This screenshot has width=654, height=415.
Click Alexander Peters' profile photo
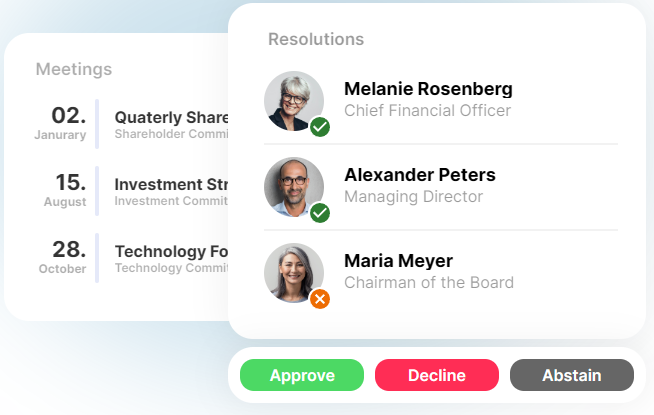click(x=294, y=187)
